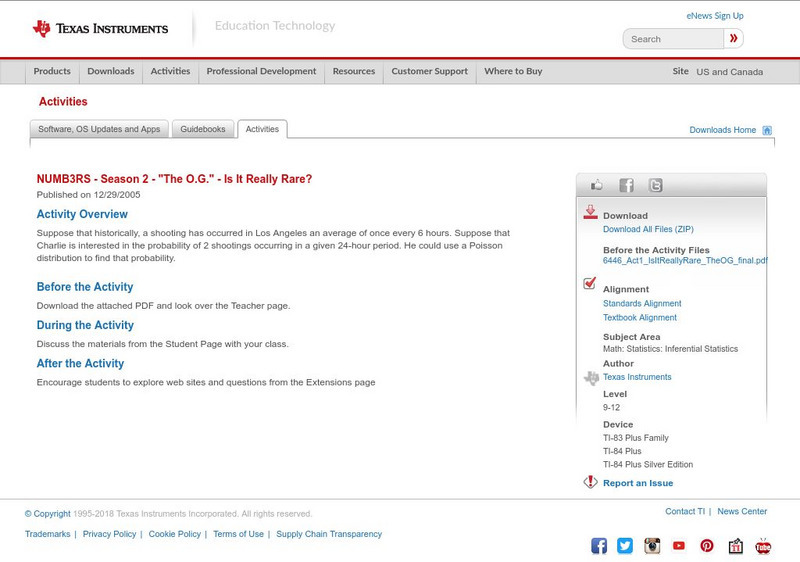Click the NUMB3RS Season 2 activity title
The image size is (800, 562).
click(174, 179)
